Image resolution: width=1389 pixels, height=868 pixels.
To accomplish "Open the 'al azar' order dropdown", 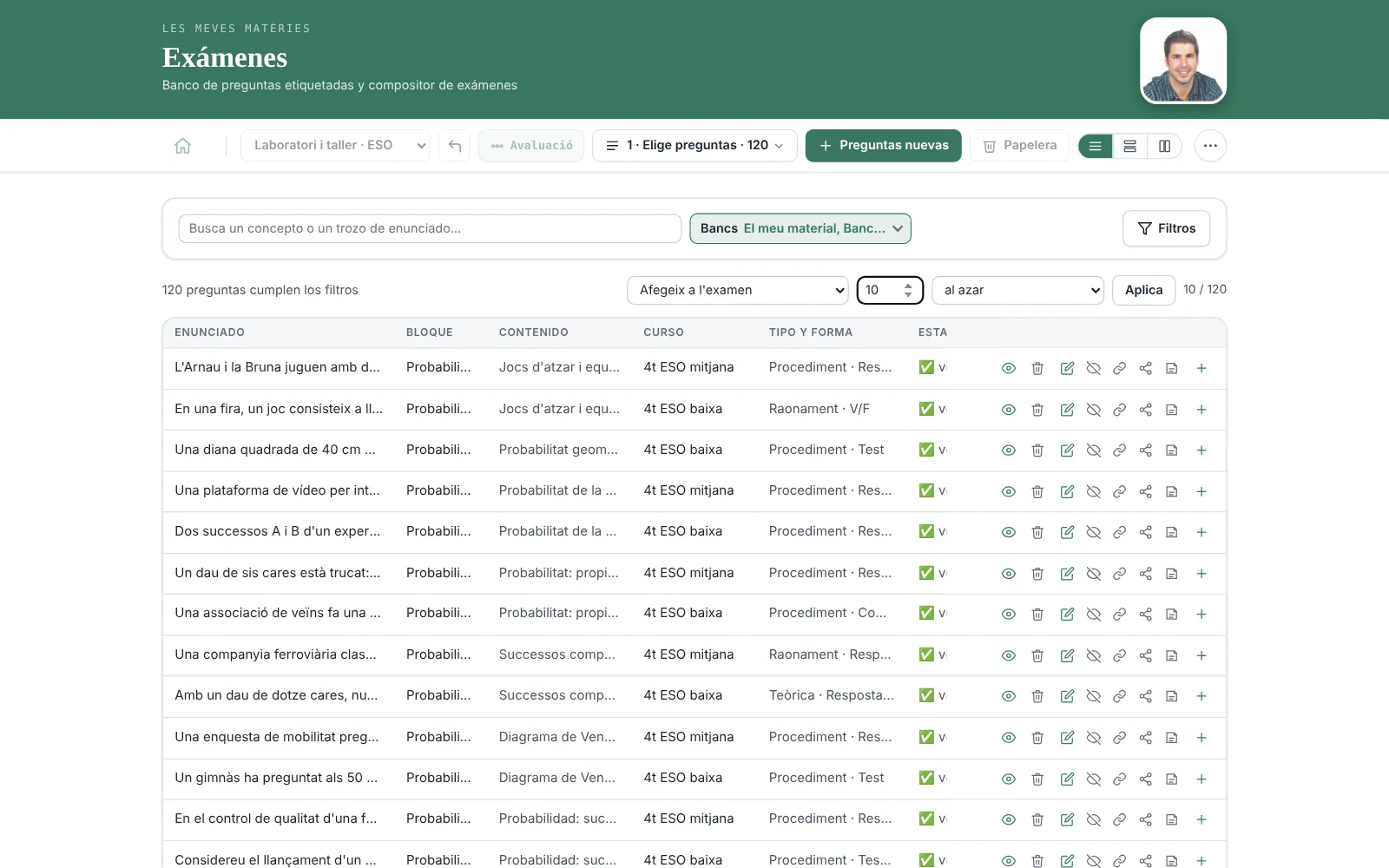I will 1017,290.
